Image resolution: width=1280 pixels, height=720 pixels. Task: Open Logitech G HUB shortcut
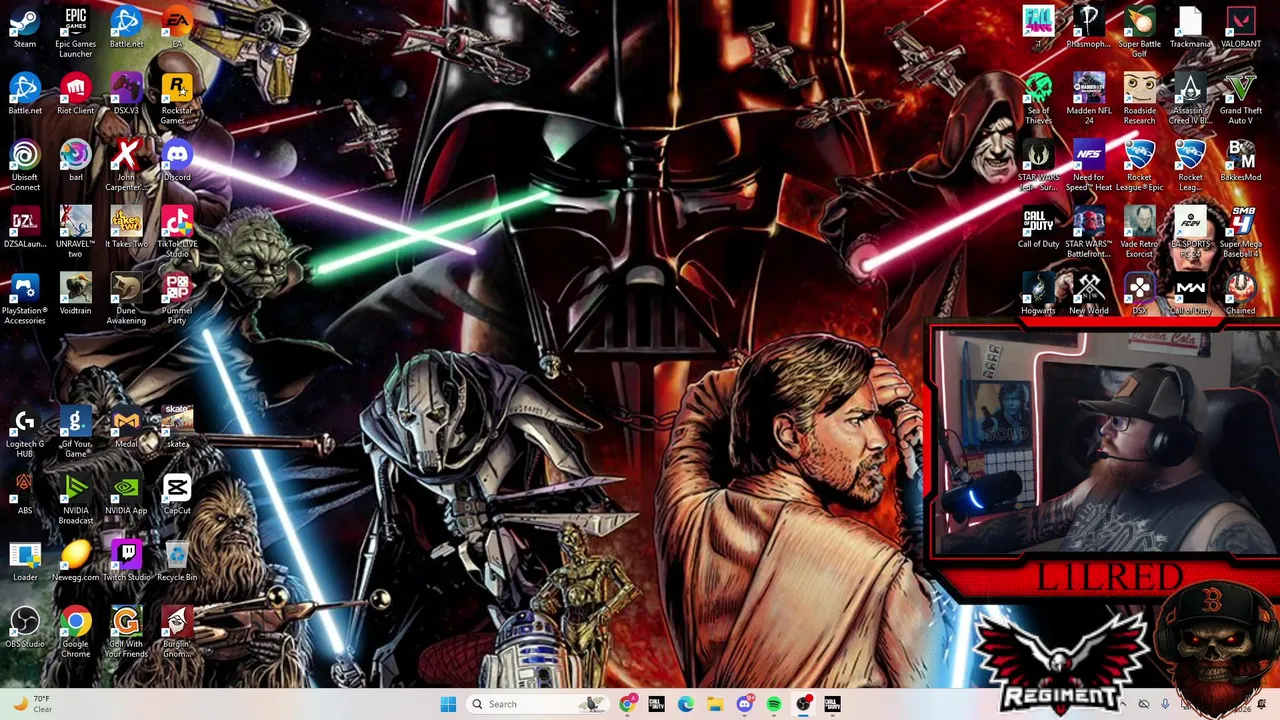[25, 433]
